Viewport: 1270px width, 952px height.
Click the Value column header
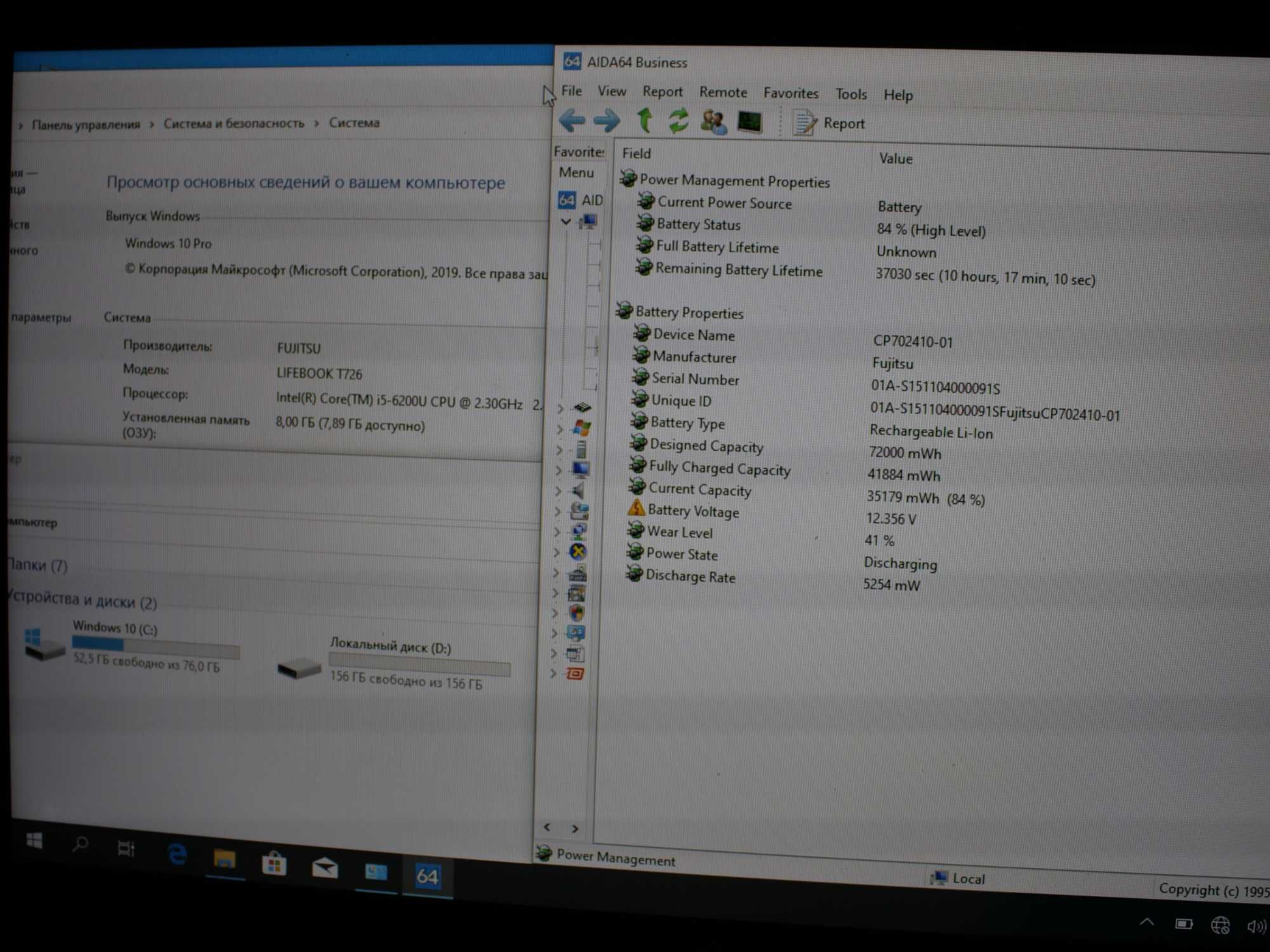click(x=895, y=159)
